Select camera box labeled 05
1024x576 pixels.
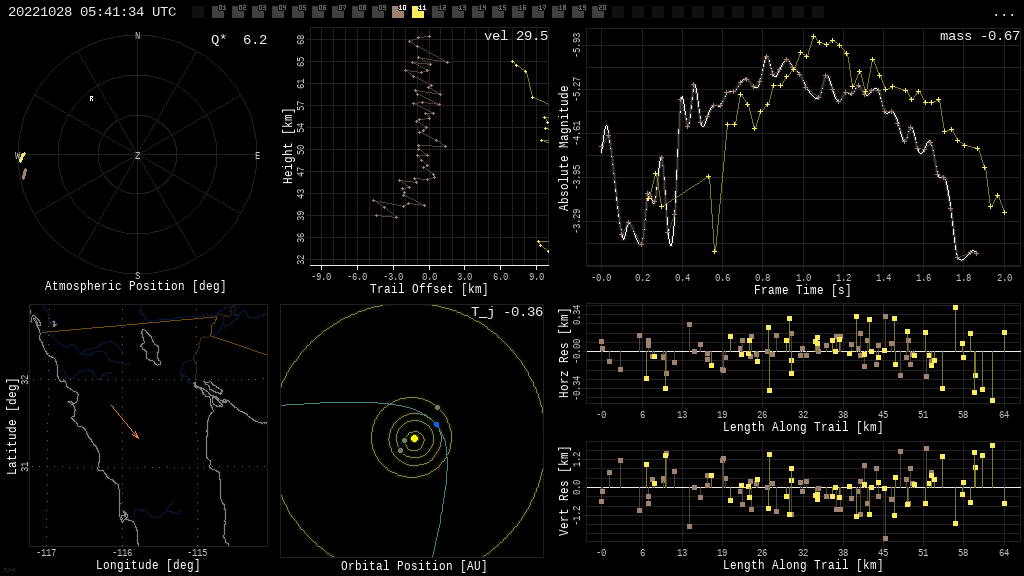pos(298,12)
